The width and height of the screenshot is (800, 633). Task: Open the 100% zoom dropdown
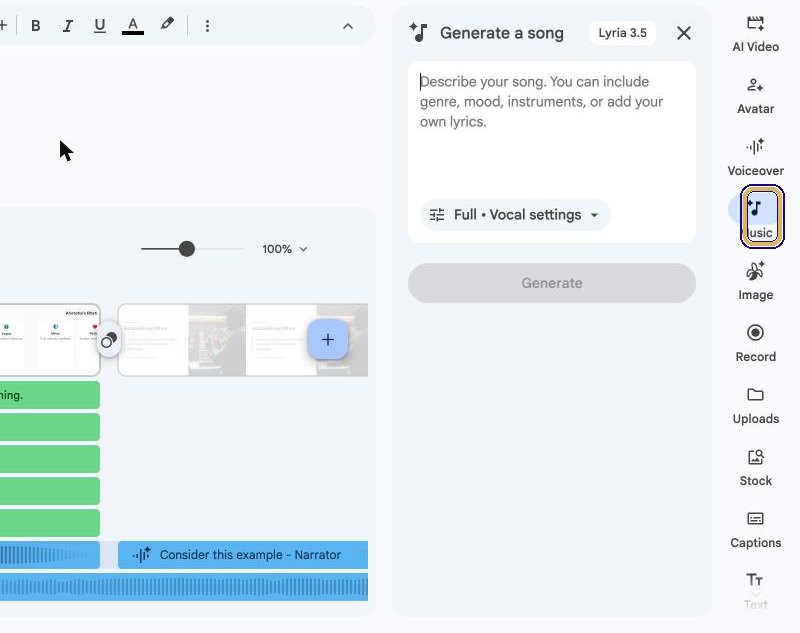pos(285,249)
